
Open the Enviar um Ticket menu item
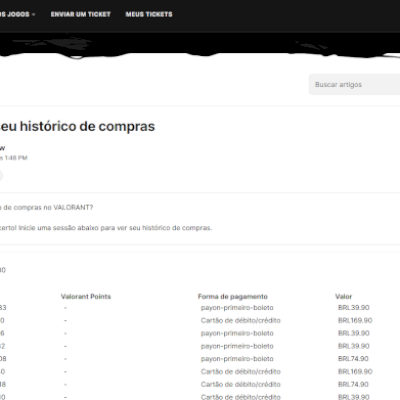(x=81, y=14)
